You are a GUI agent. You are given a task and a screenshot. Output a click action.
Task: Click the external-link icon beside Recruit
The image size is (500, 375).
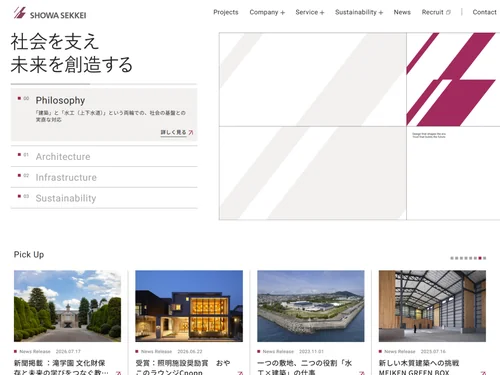click(448, 13)
